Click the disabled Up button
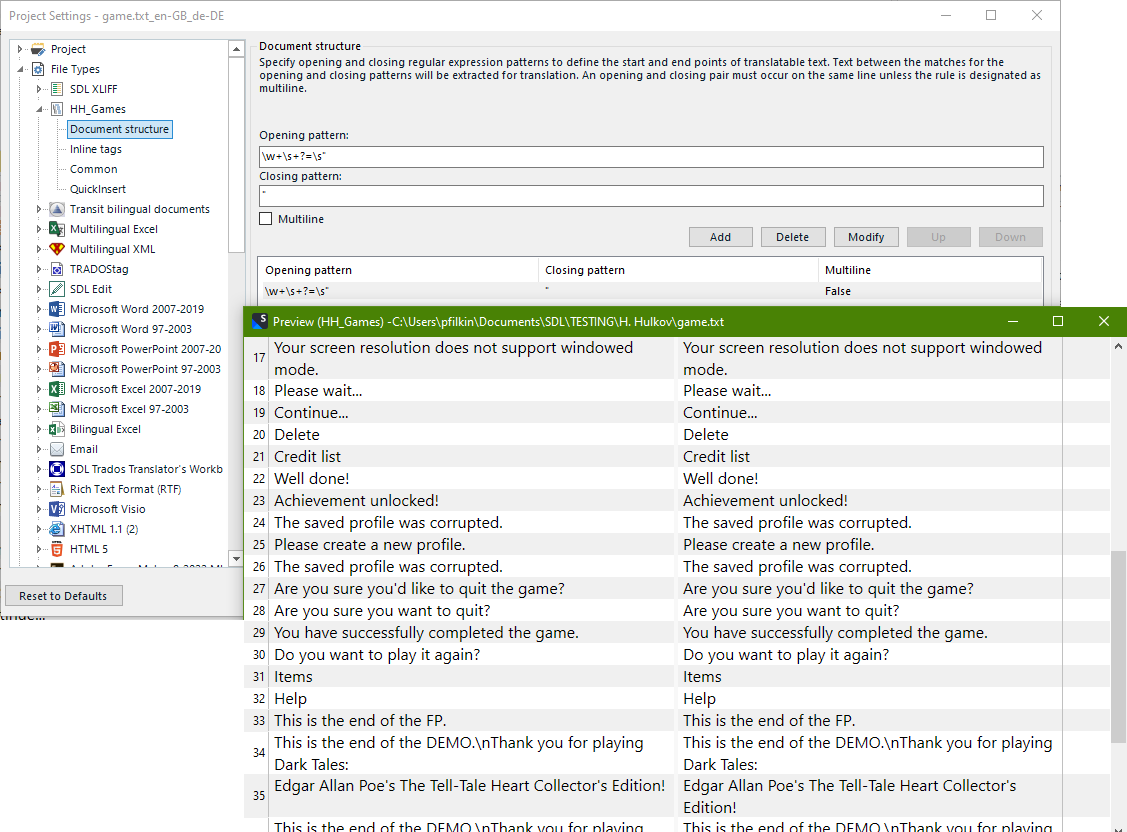1127x832 pixels. tap(939, 237)
